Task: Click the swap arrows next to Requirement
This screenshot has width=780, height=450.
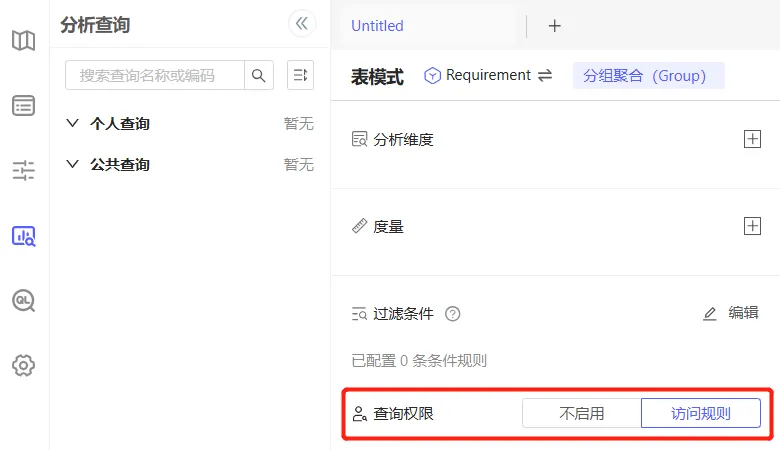Action: tap(545, 76)
